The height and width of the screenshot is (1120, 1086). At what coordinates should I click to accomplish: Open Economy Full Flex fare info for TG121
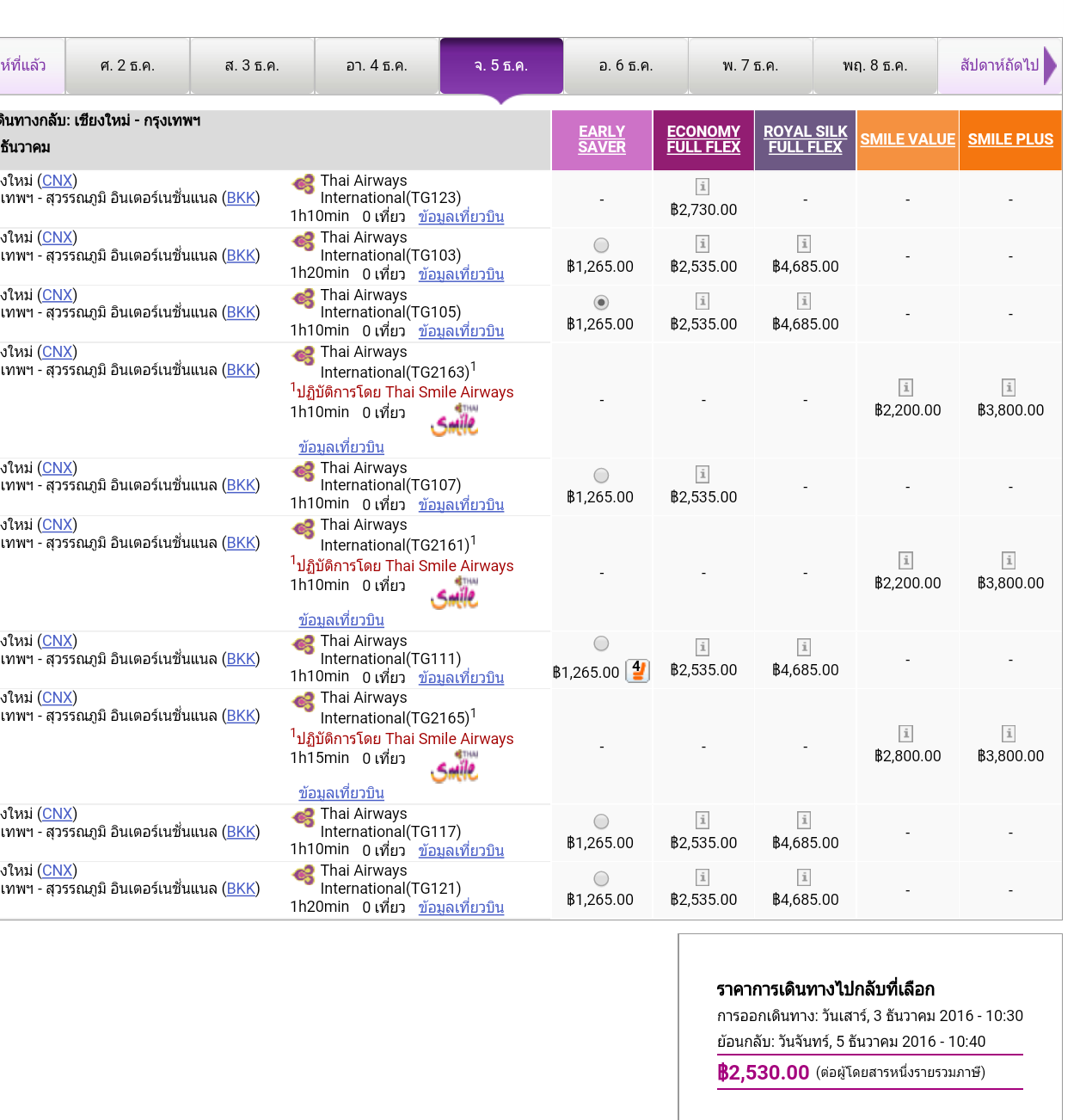tap(703, 877)
